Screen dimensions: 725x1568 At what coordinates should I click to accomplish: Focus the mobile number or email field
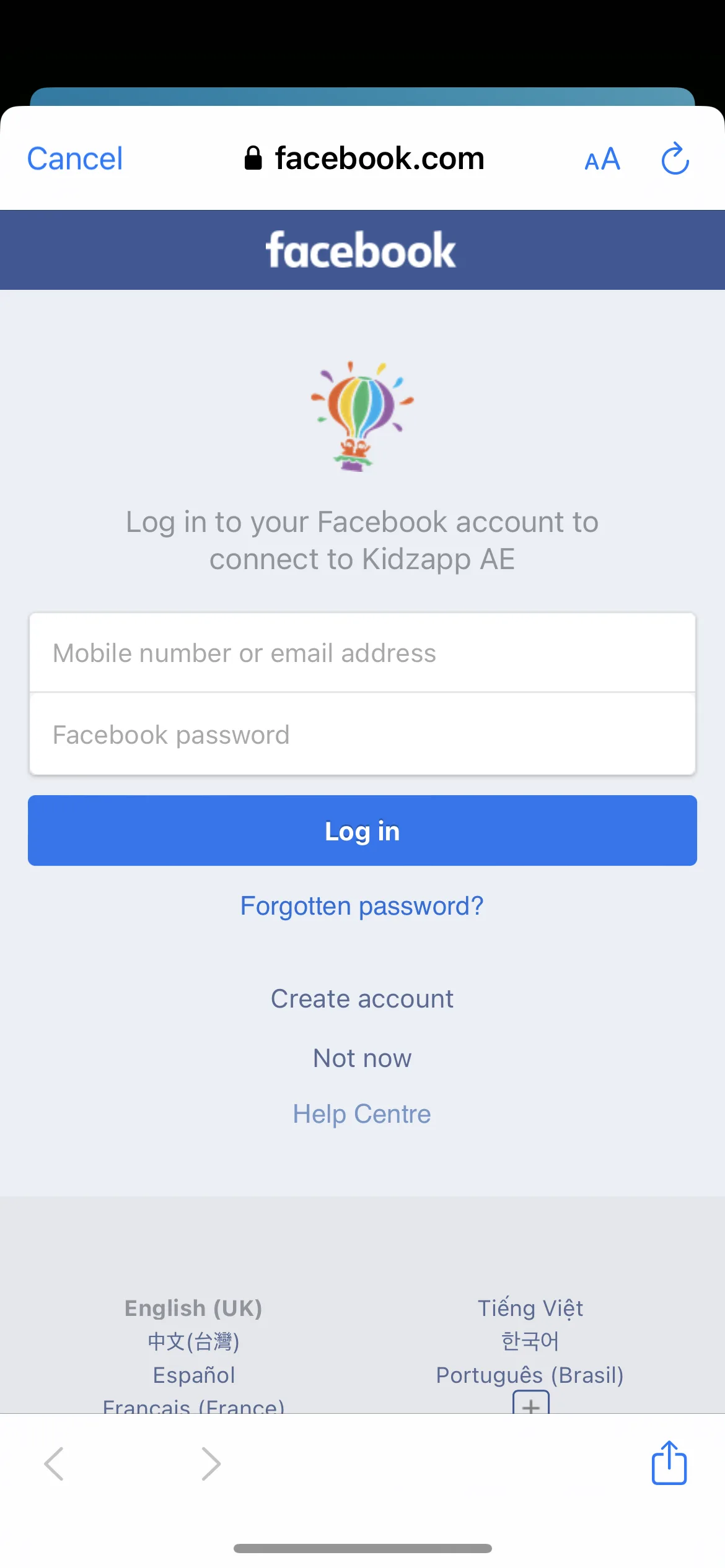pyautogui.click(x=362, y=653)
